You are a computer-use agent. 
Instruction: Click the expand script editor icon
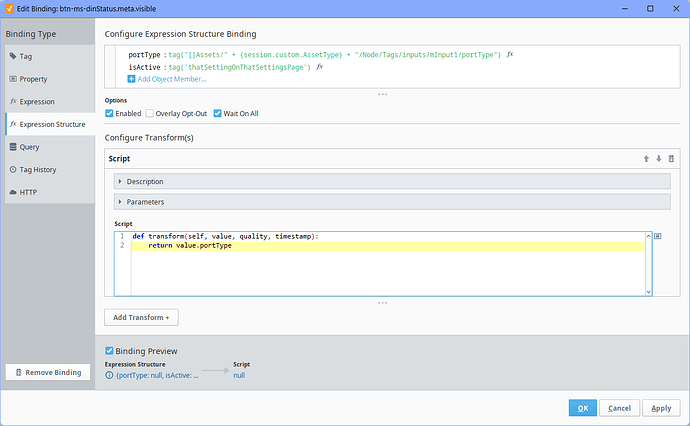657,236
